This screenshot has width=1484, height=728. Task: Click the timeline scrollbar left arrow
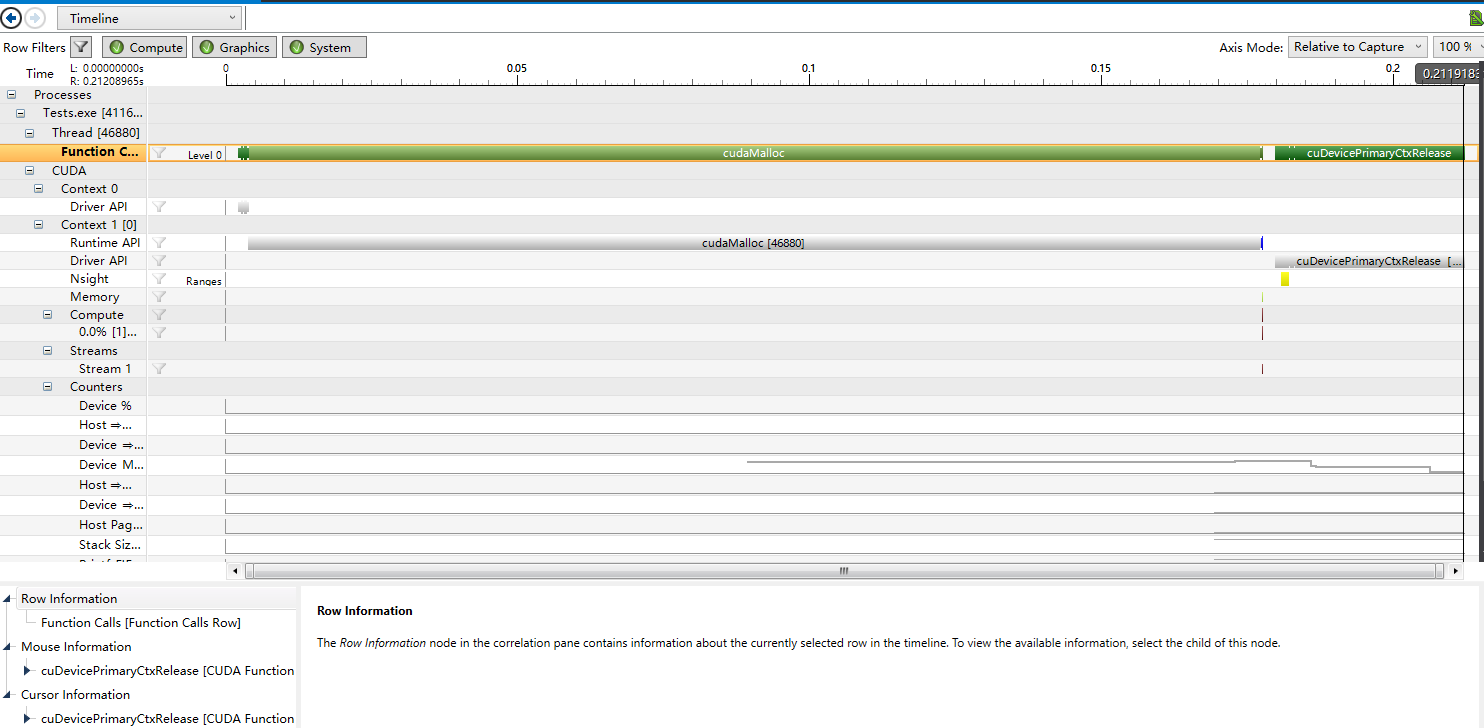(x=236, y=571)
